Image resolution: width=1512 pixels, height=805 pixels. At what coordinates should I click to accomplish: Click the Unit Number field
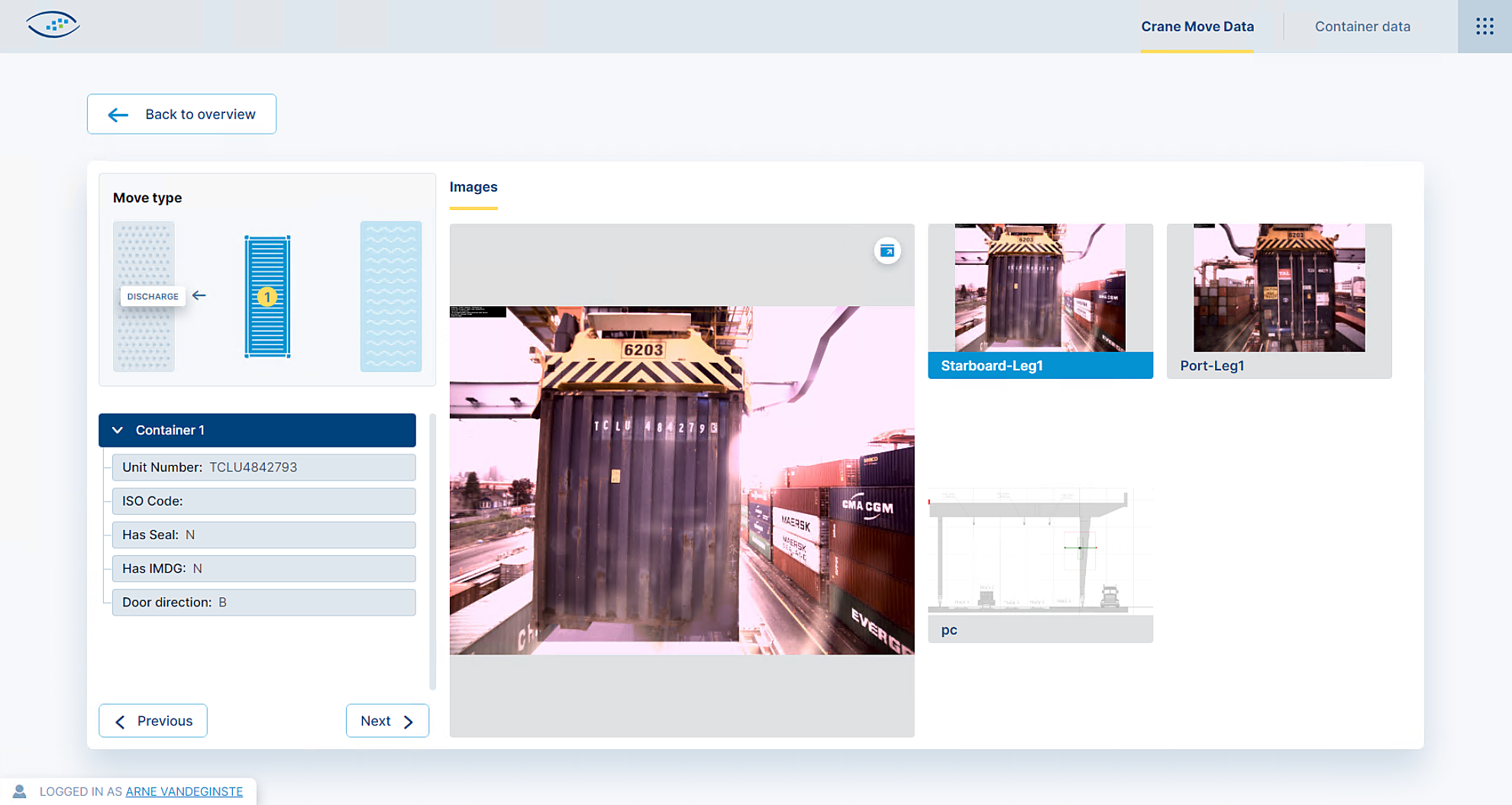coord(263,467)
